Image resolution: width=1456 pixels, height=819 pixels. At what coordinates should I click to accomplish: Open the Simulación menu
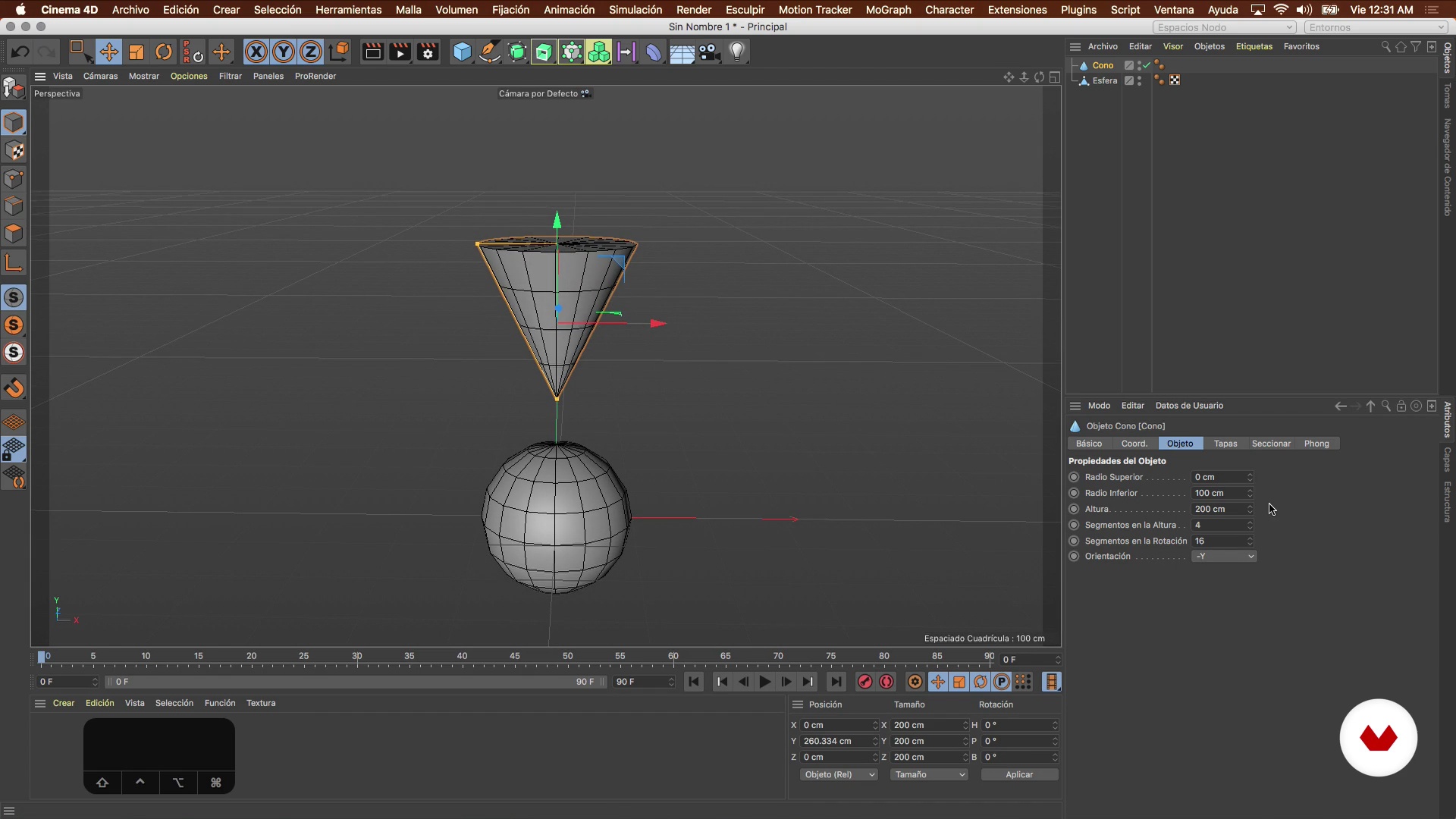point(635,10)
